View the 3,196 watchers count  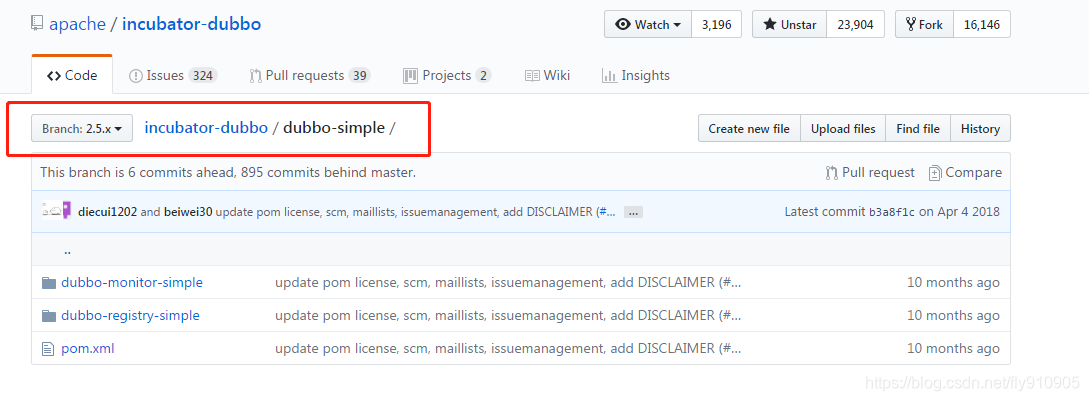[x=716, y=24]
